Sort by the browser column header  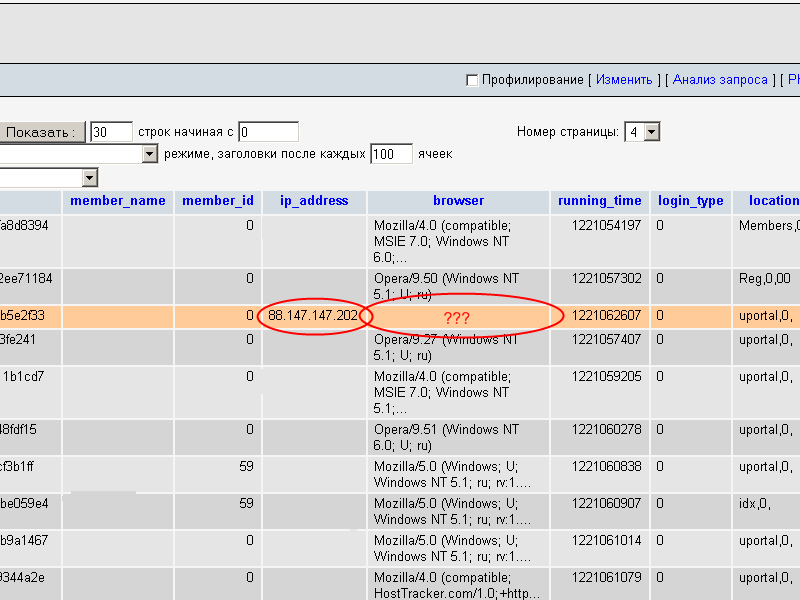point(458,201)
